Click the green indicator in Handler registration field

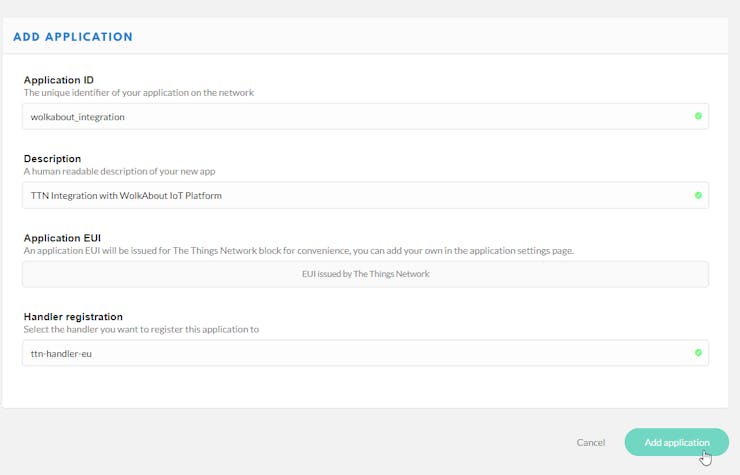[698, 353]
